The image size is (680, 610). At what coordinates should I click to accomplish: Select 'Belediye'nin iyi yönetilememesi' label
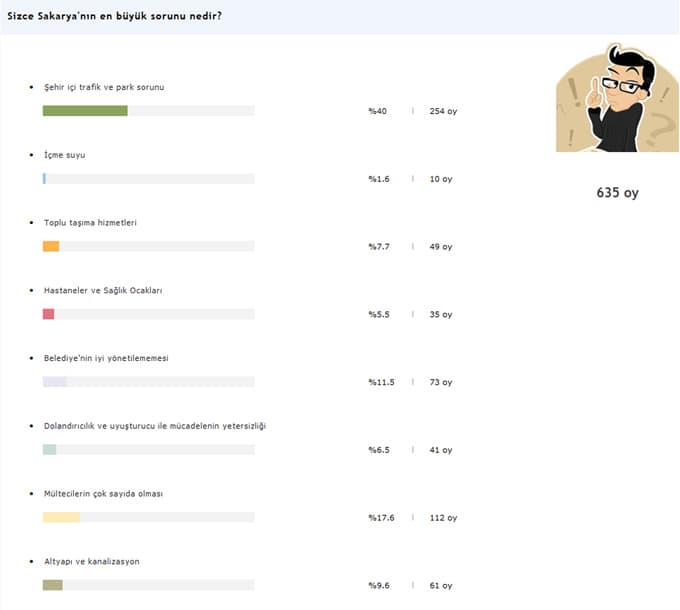[x=106, y=358]
